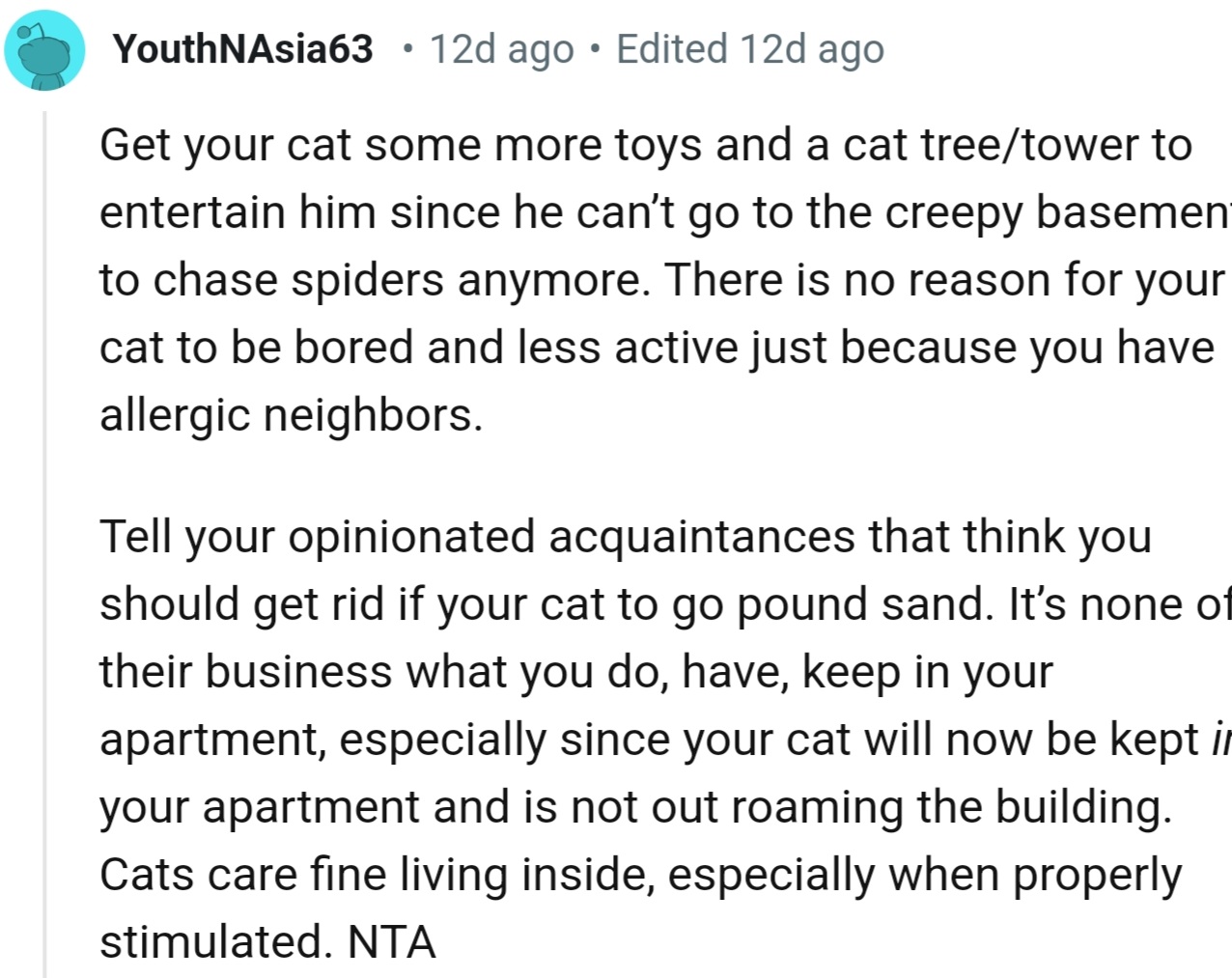Open YouthNAsia63's profile link
The image size is (1232, 978).
(243, 48)
